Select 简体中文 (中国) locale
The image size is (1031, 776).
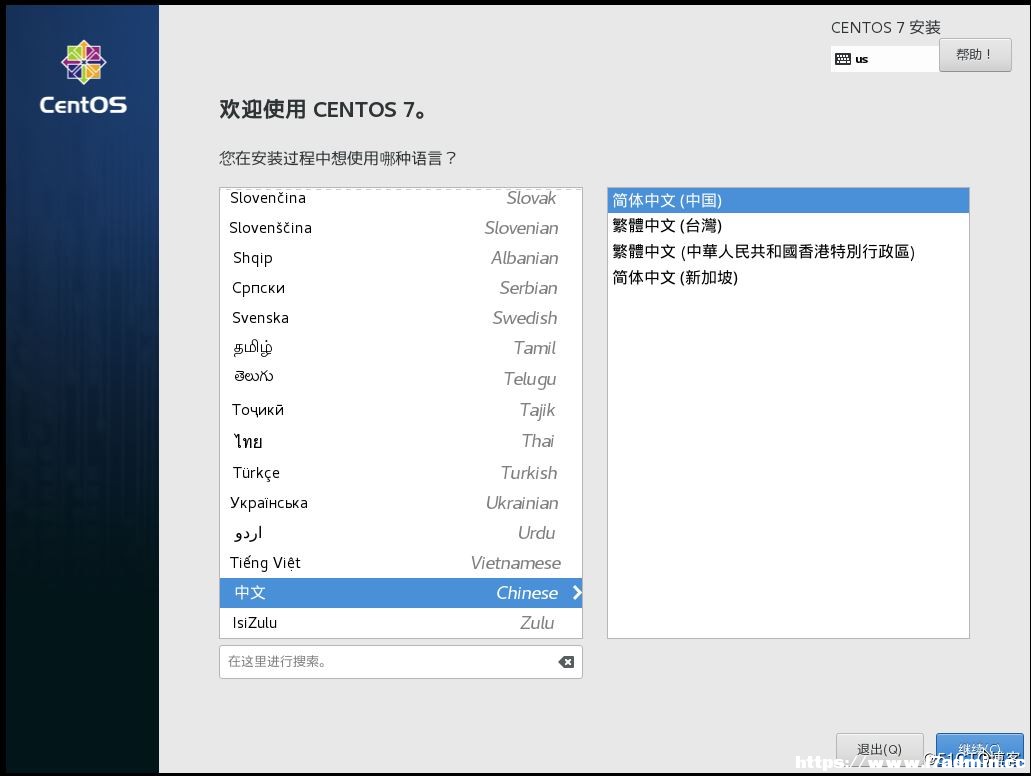pos(788,200)
